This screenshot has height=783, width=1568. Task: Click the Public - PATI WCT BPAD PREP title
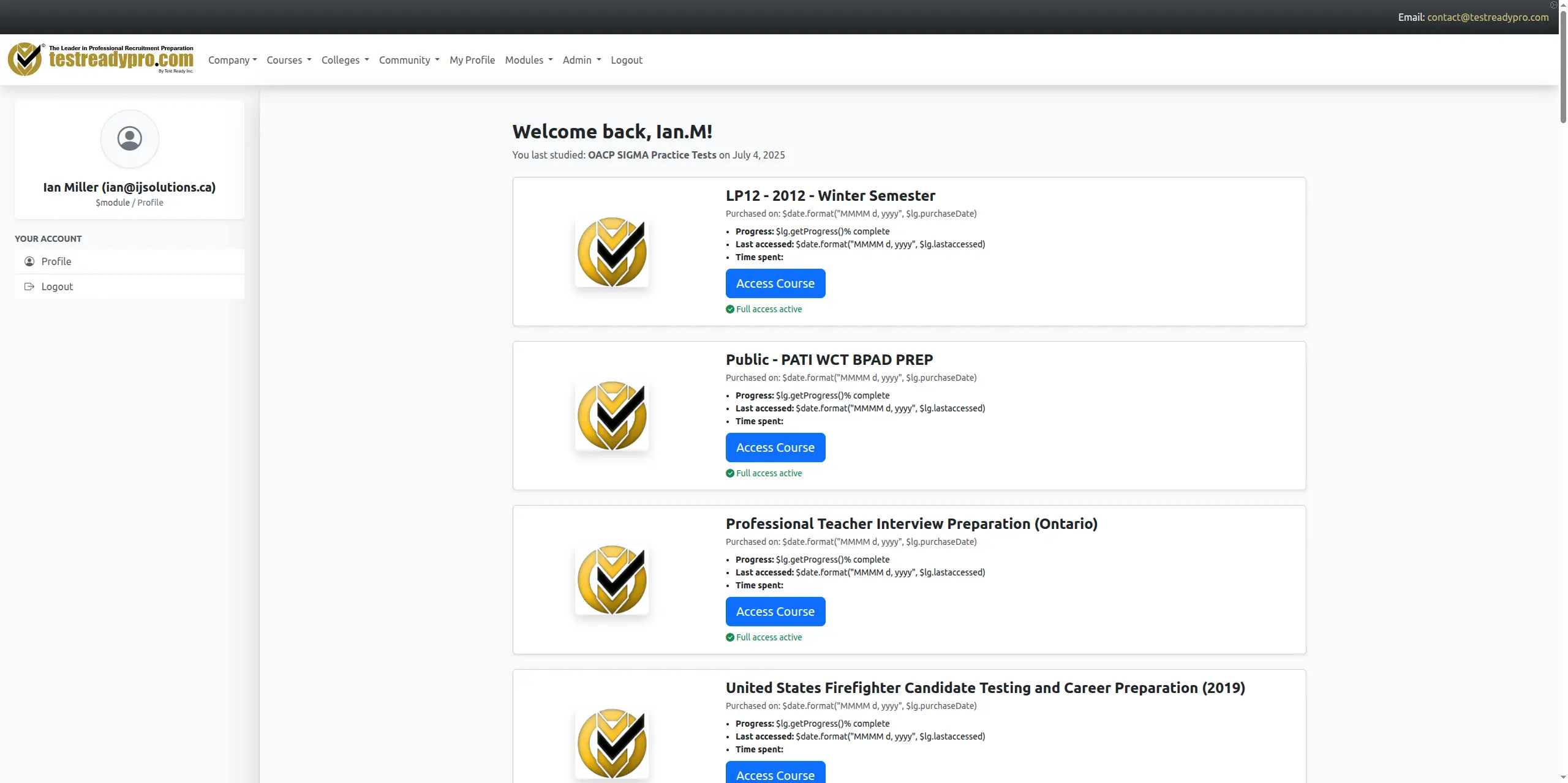(x=829, y=360)
